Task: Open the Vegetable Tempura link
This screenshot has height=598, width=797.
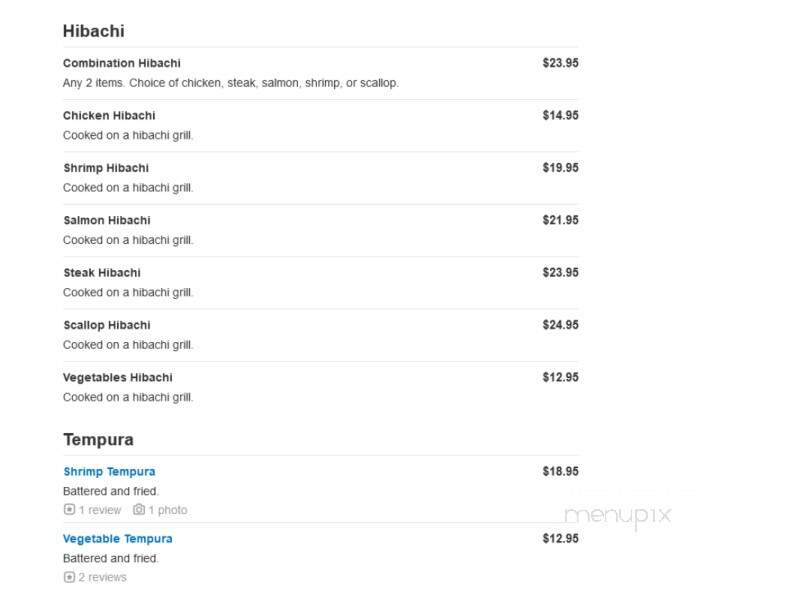Action: pyautogui.click(x=117, y=539)
